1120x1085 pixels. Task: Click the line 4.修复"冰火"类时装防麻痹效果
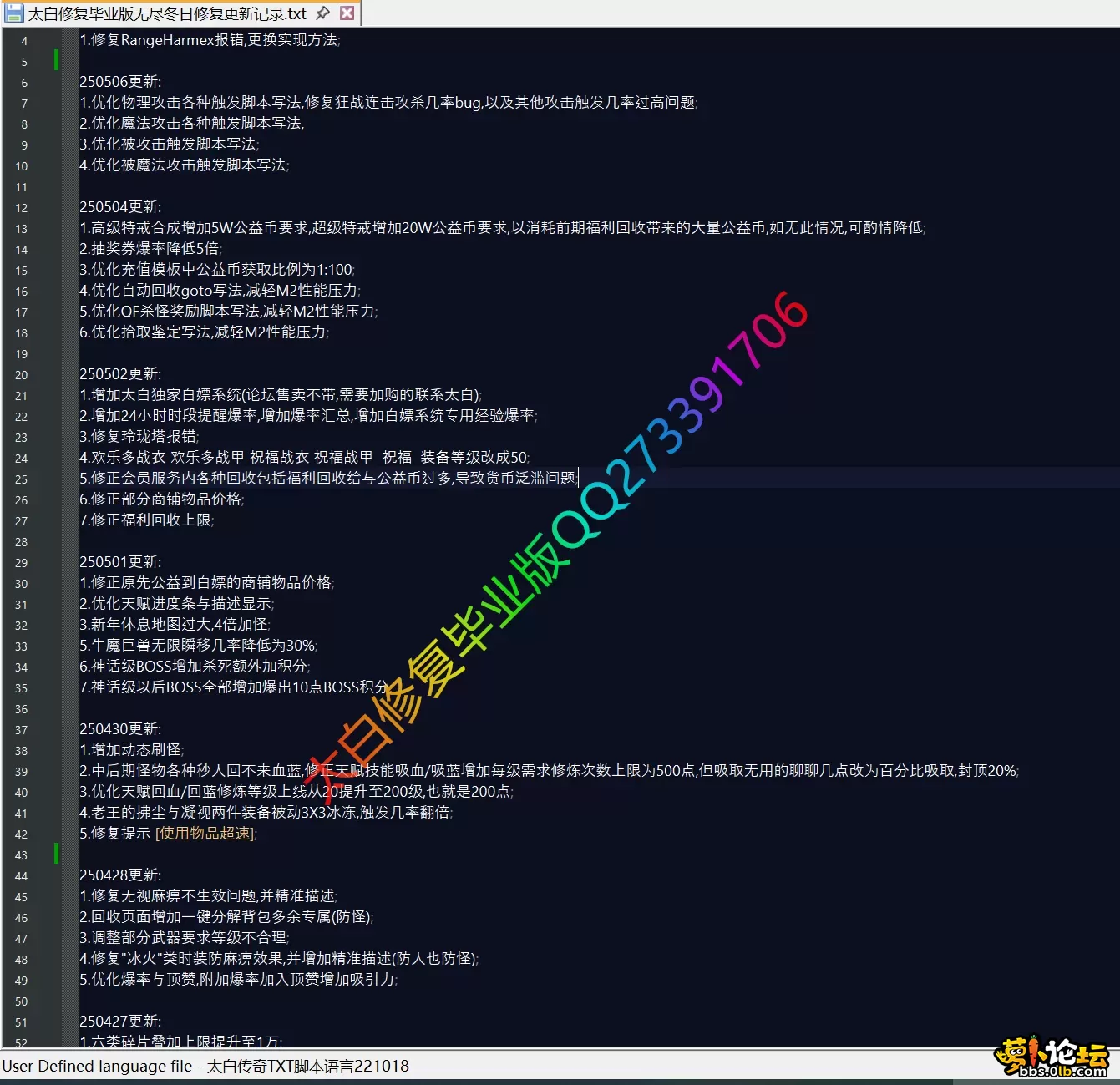click(x=279, y=959)
